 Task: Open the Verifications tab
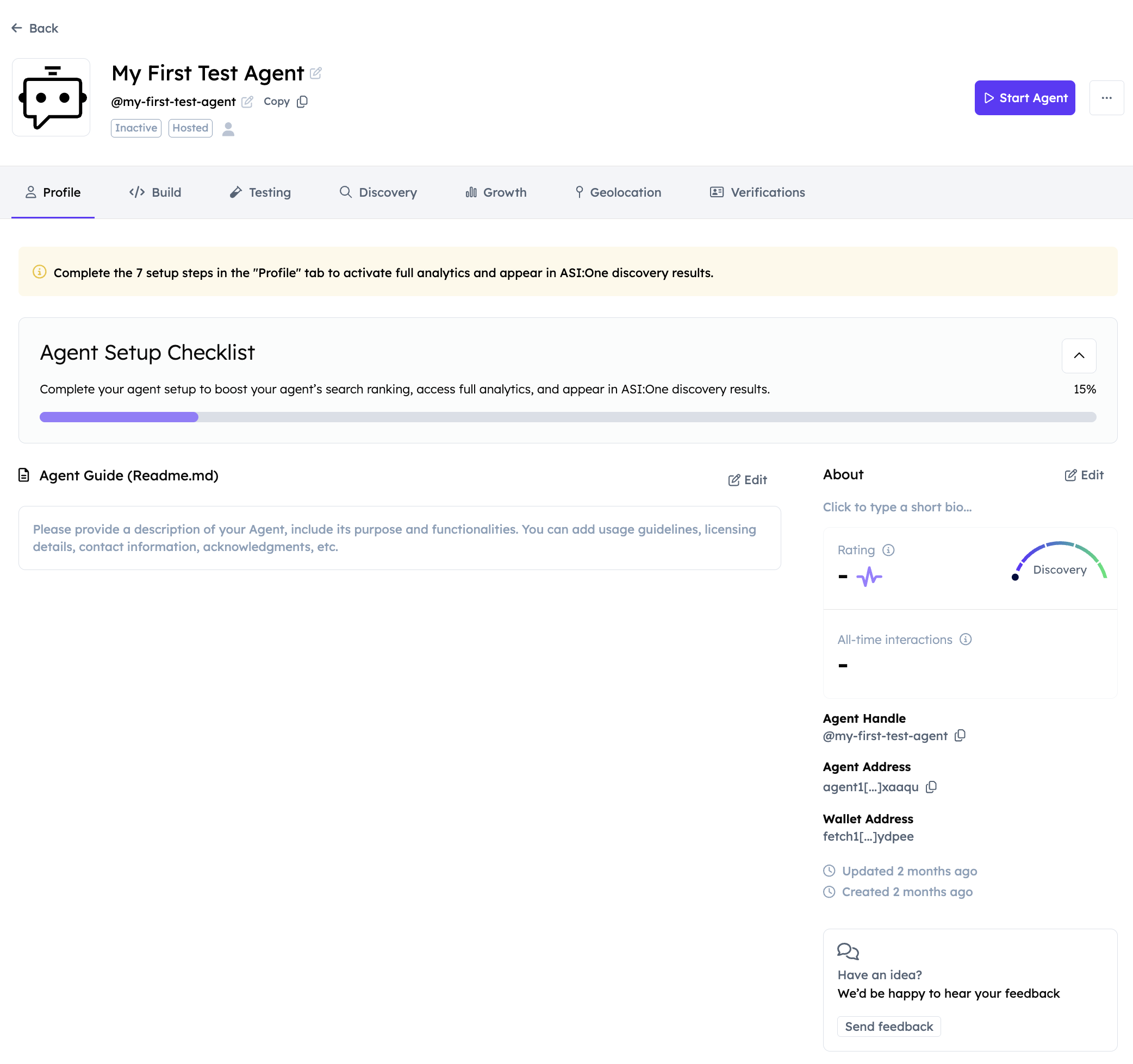point(757,192)
